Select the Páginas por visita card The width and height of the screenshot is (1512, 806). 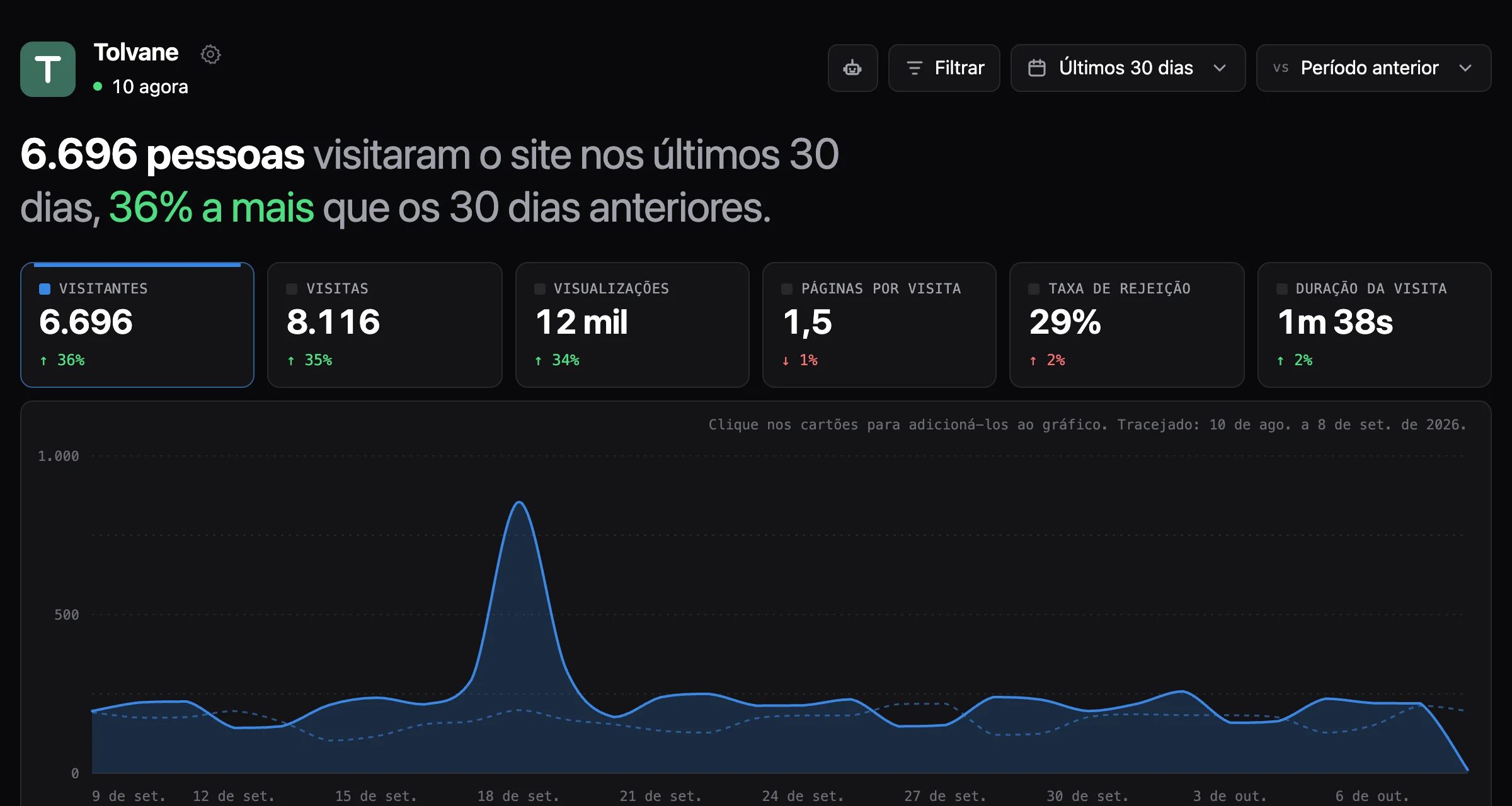[879, 325]
